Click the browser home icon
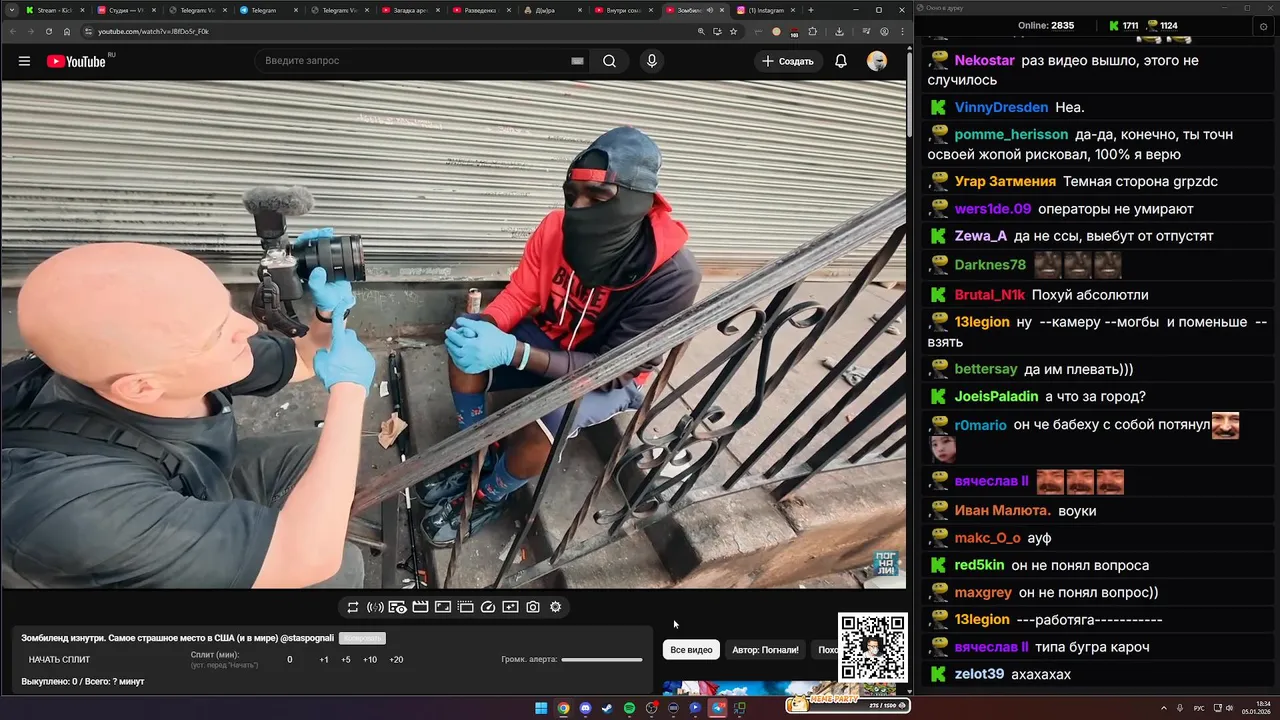This screenshot has width=1280, height=720. tap(67, 31)
